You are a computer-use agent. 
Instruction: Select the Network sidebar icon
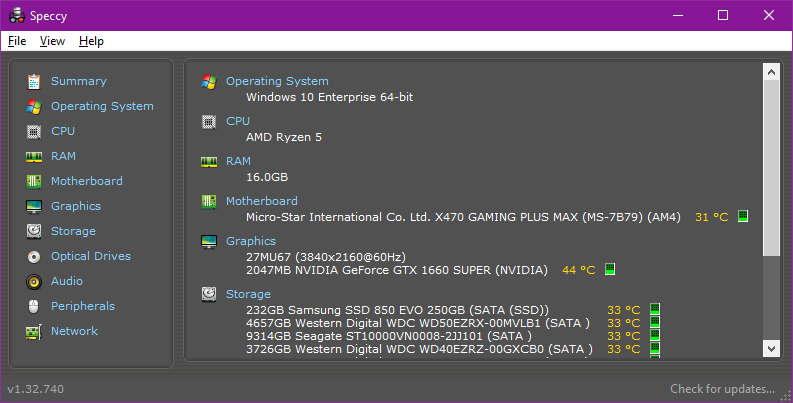pyautogui.click(x=34, y=331)
